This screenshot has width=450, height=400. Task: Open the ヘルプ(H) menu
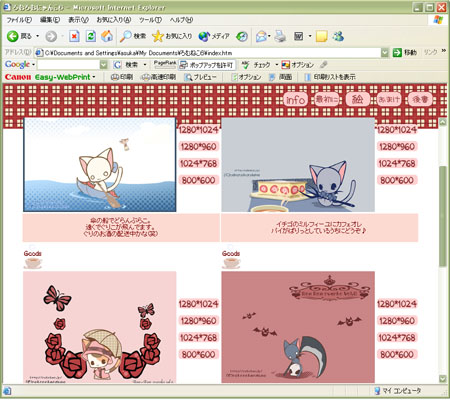pos(181,20)
